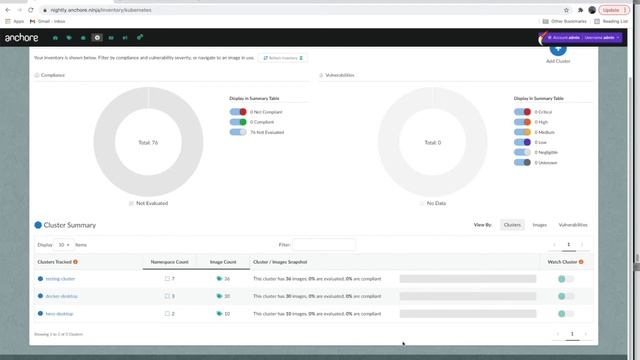Open the Display items count dropdown

tap(64, 245)
